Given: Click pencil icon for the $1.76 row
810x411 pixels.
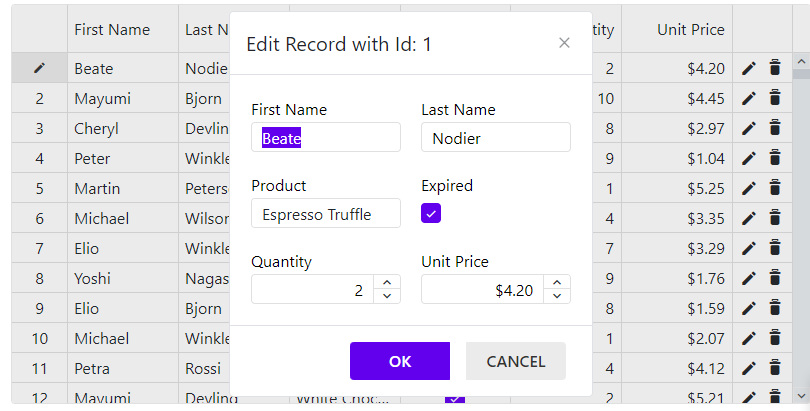Looking at the screenshot, I should (749, 278).
